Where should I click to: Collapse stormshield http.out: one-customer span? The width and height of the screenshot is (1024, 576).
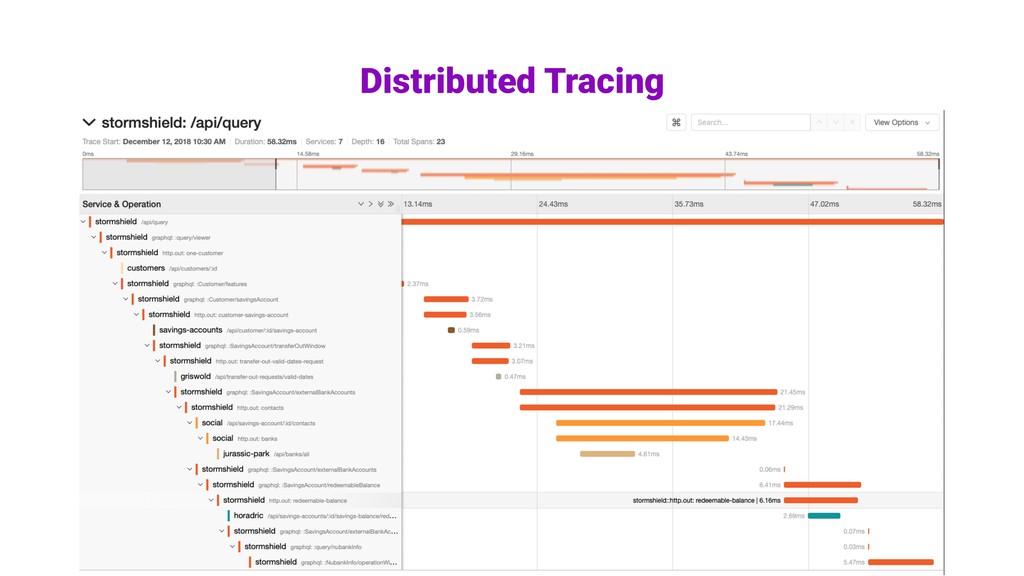coord(104,253)
